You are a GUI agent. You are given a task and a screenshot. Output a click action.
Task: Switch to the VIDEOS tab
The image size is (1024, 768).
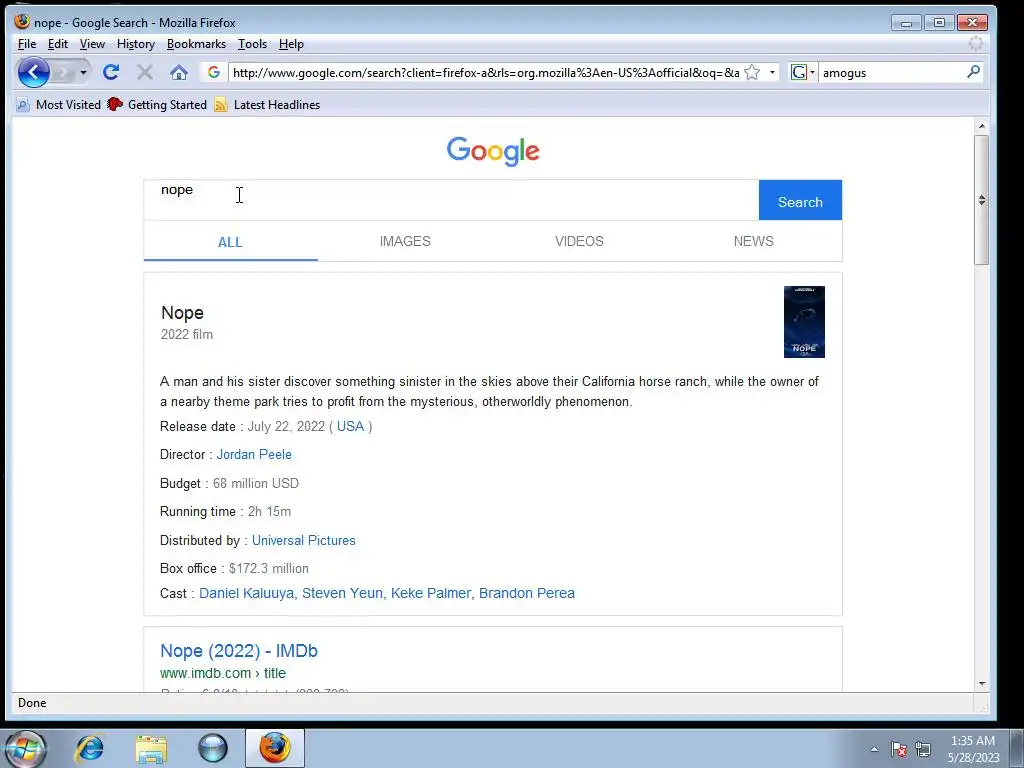(x=579, y=241)
